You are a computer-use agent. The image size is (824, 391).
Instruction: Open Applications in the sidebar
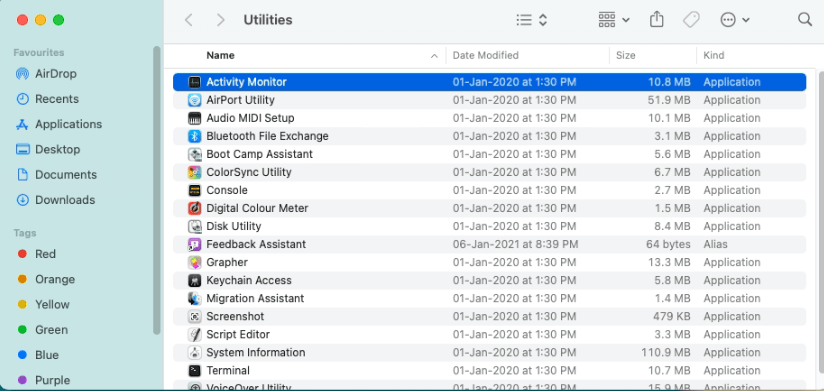[59, 124]
